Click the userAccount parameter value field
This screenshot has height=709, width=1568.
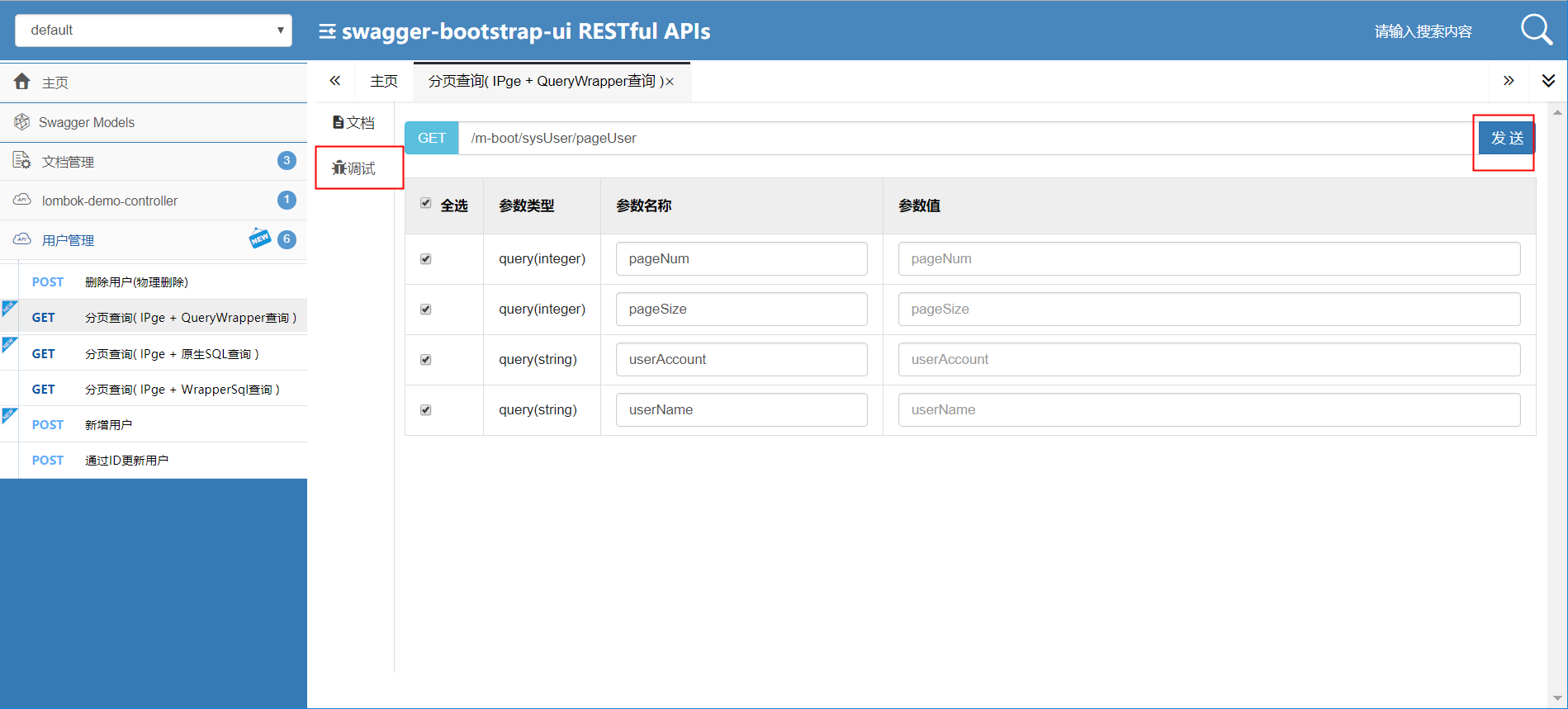coord(1209,360)
